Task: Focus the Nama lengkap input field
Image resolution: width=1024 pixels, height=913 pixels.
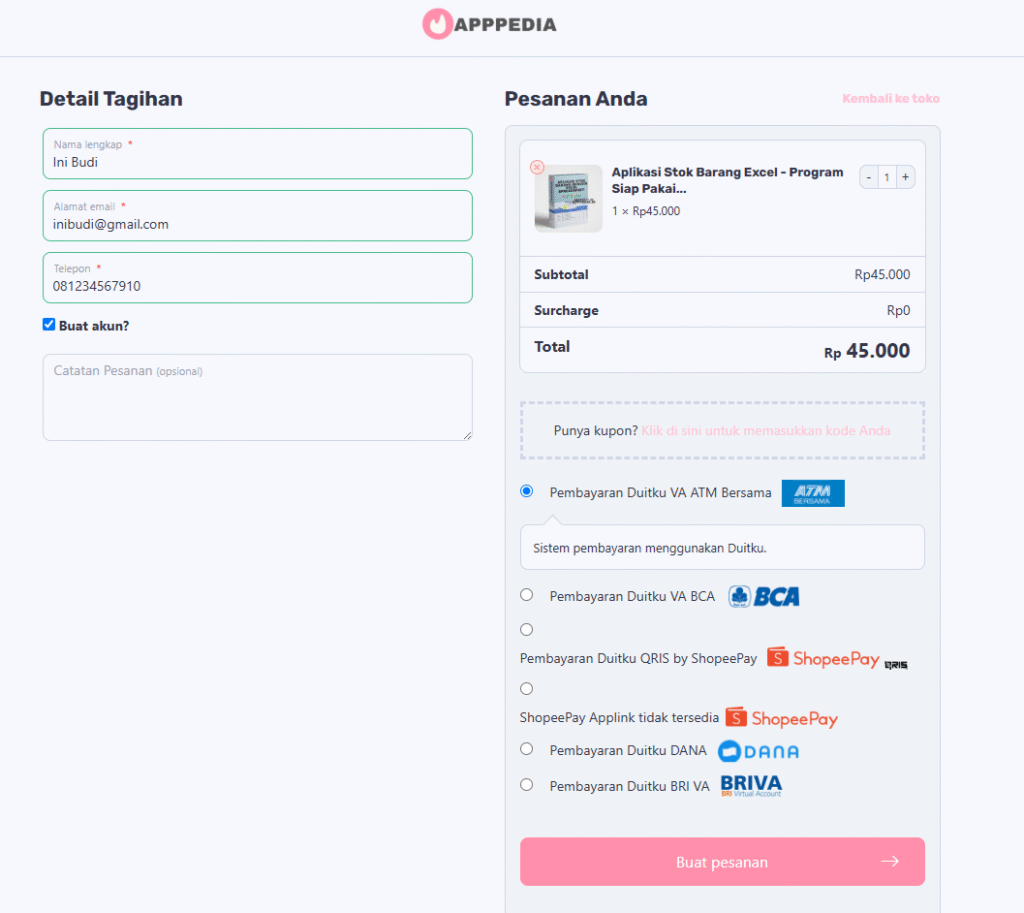Action: [x=257, y=154]
